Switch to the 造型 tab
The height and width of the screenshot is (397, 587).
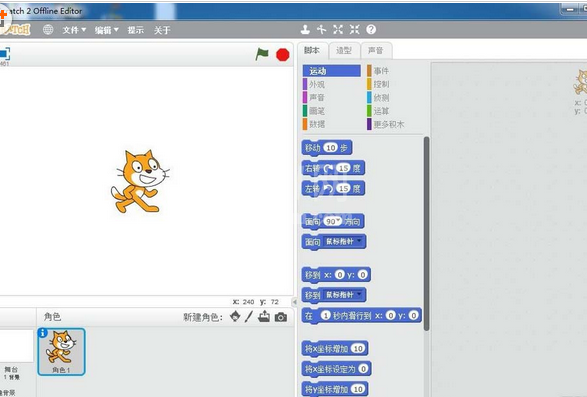click(x=344, y=51)
